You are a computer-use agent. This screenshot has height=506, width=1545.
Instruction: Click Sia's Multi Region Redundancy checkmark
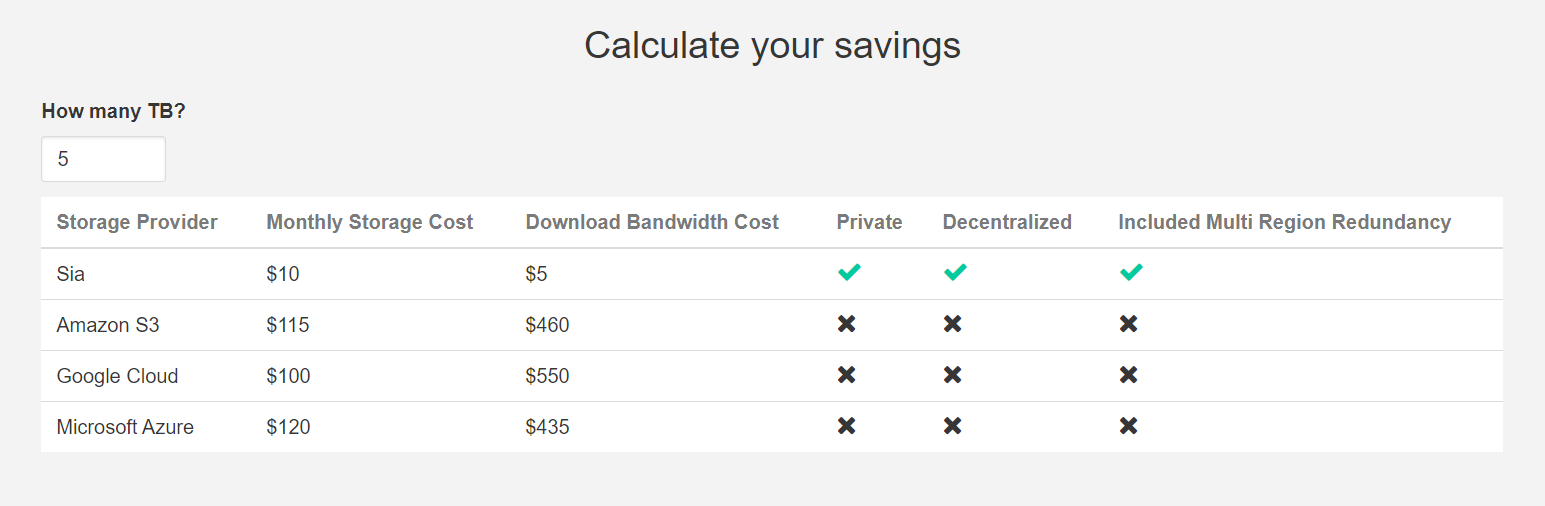click(x=1131, y=272)
